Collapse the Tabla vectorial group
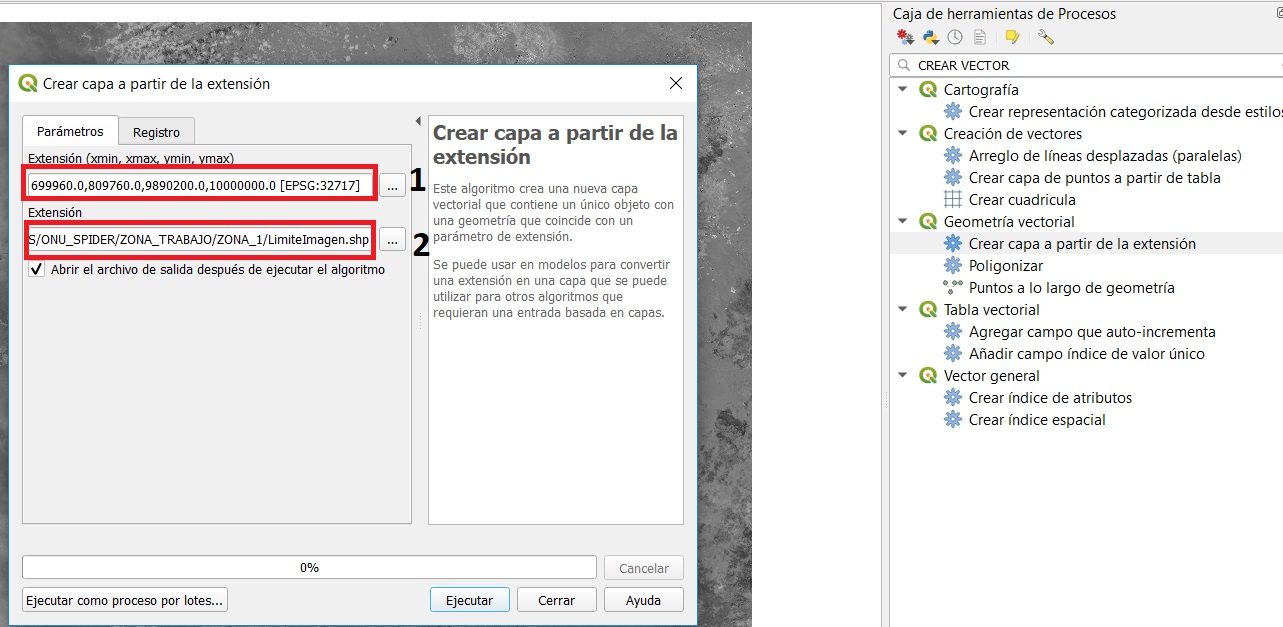The image size is (1283, 627). pyautogui.click(x=903, y=310)
